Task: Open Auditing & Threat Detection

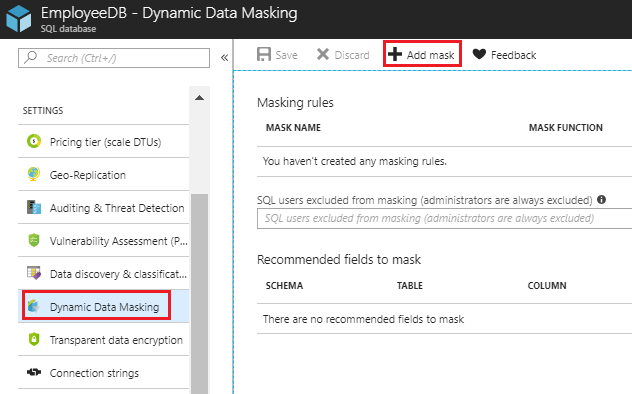Action: 104,207
